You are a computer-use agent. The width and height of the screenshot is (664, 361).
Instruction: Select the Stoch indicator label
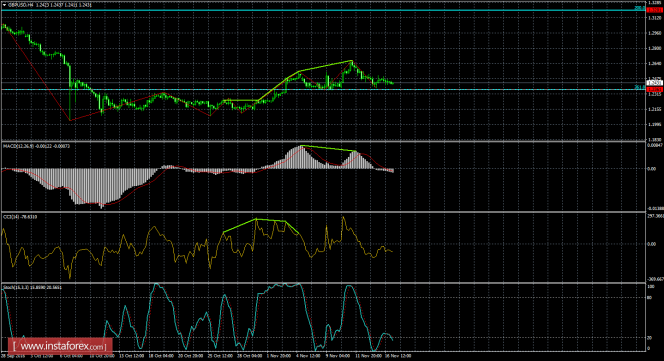click(x=17, y=287)
